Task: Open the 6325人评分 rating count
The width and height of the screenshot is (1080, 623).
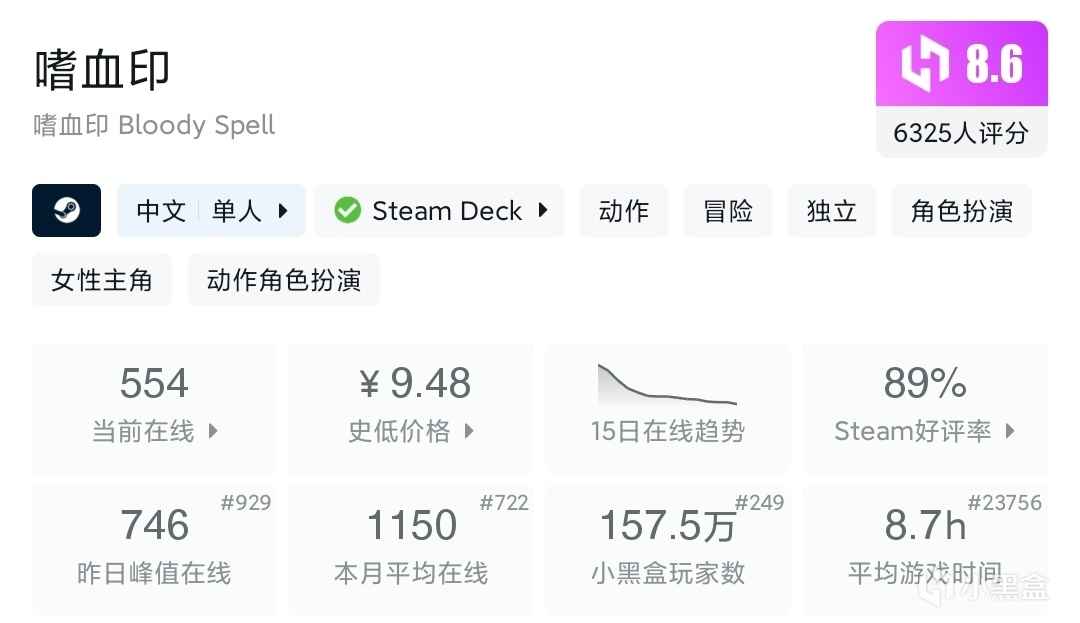Action: pos(961,133)
